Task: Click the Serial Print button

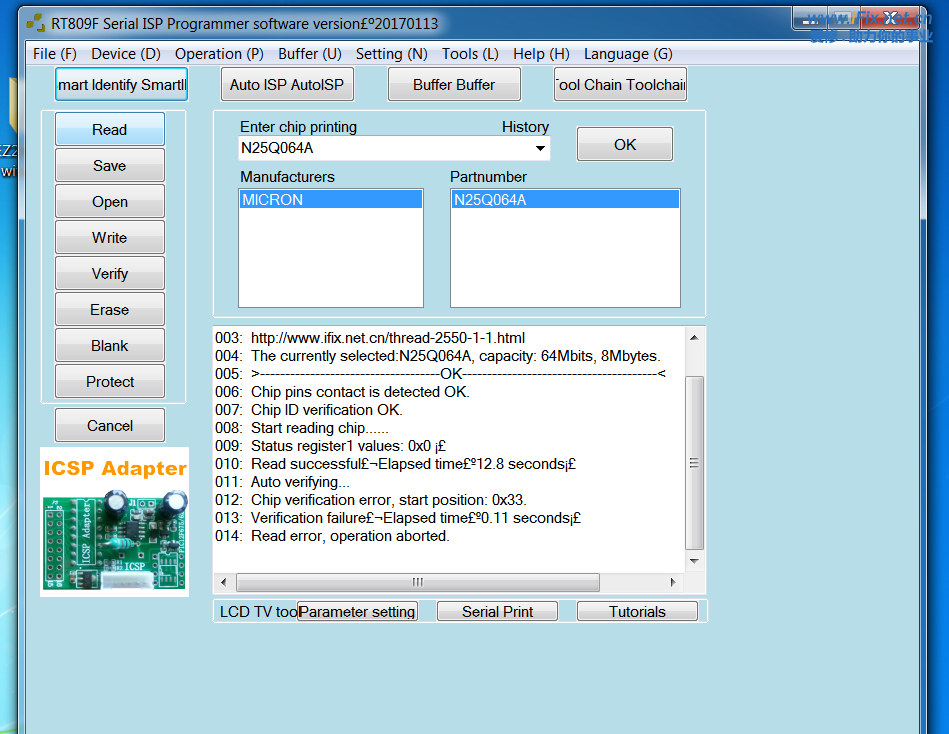Action: tap(497, 612)
